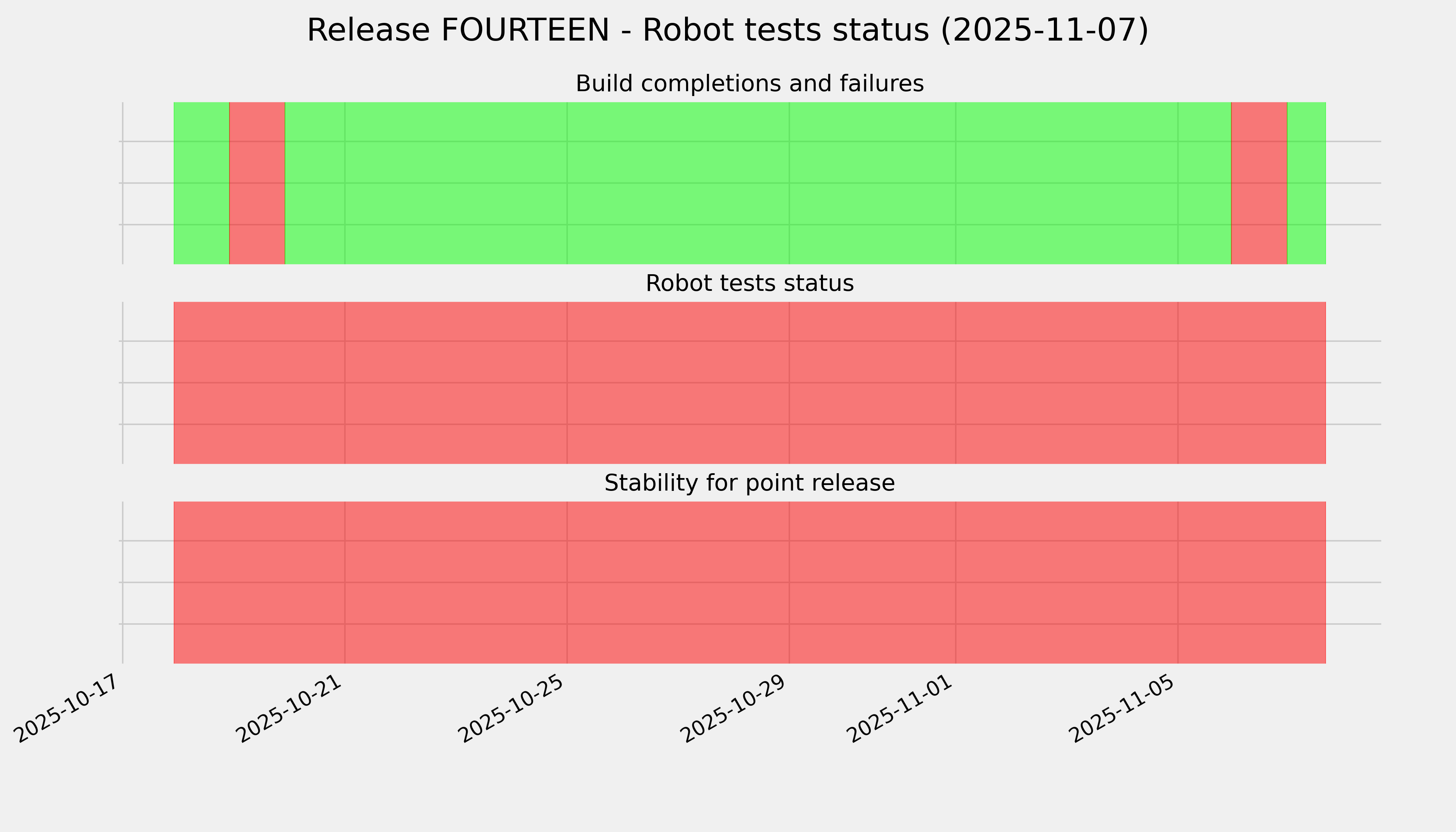Select the Build completions and failures subtitle
Image resolution: width=1456 pixels, height=832 pixels.
(x=749, y=84)
